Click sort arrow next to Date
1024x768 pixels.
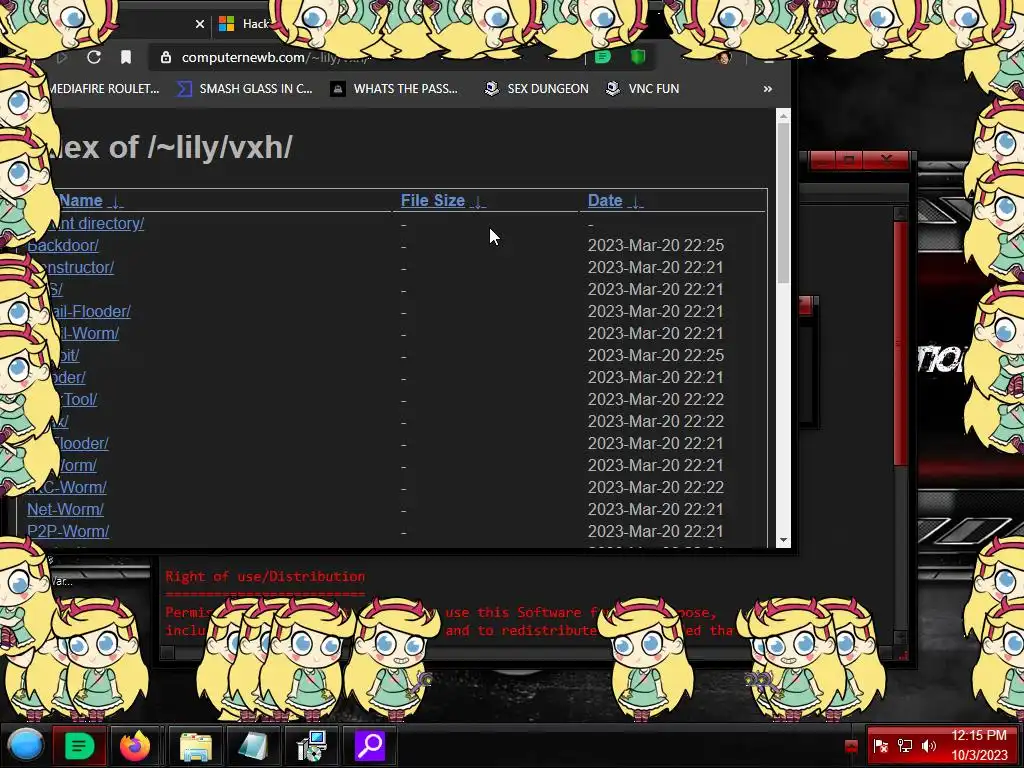635,202
